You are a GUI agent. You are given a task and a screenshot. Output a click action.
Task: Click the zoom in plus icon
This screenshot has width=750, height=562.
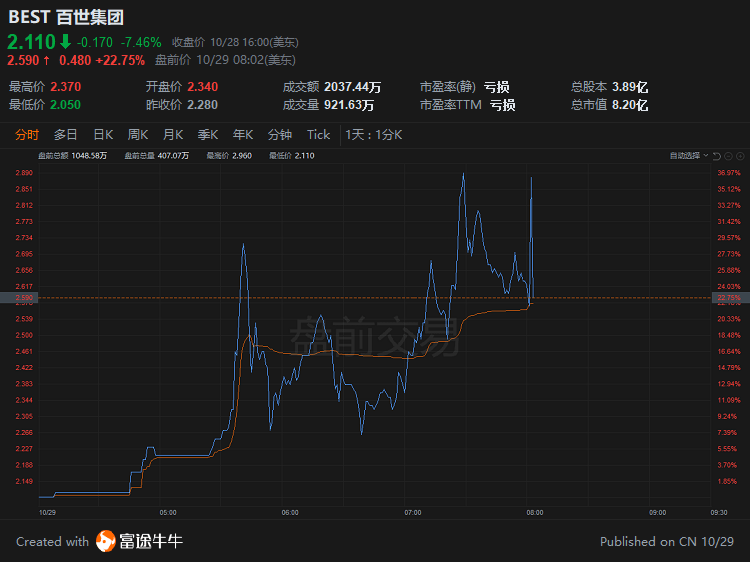pyautogui.click(x=740, y=156)
